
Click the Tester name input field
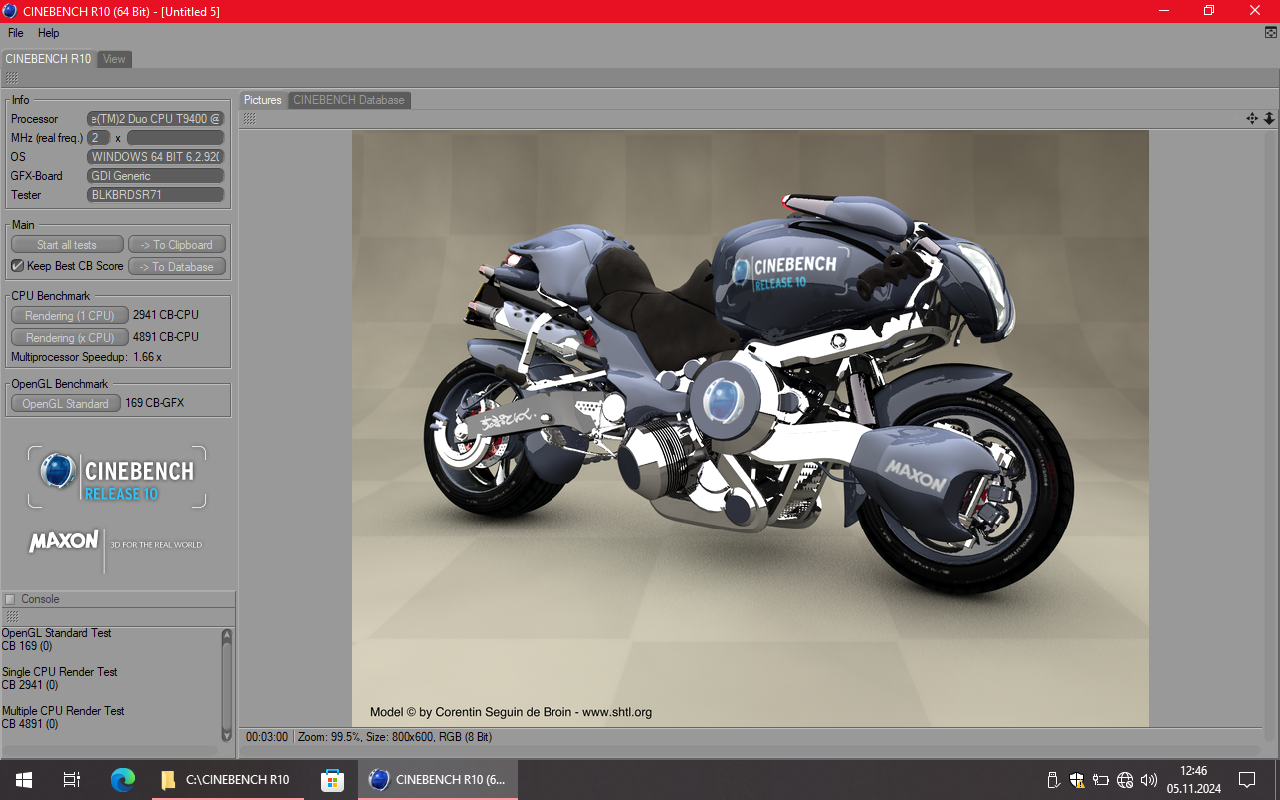point(156,195)
